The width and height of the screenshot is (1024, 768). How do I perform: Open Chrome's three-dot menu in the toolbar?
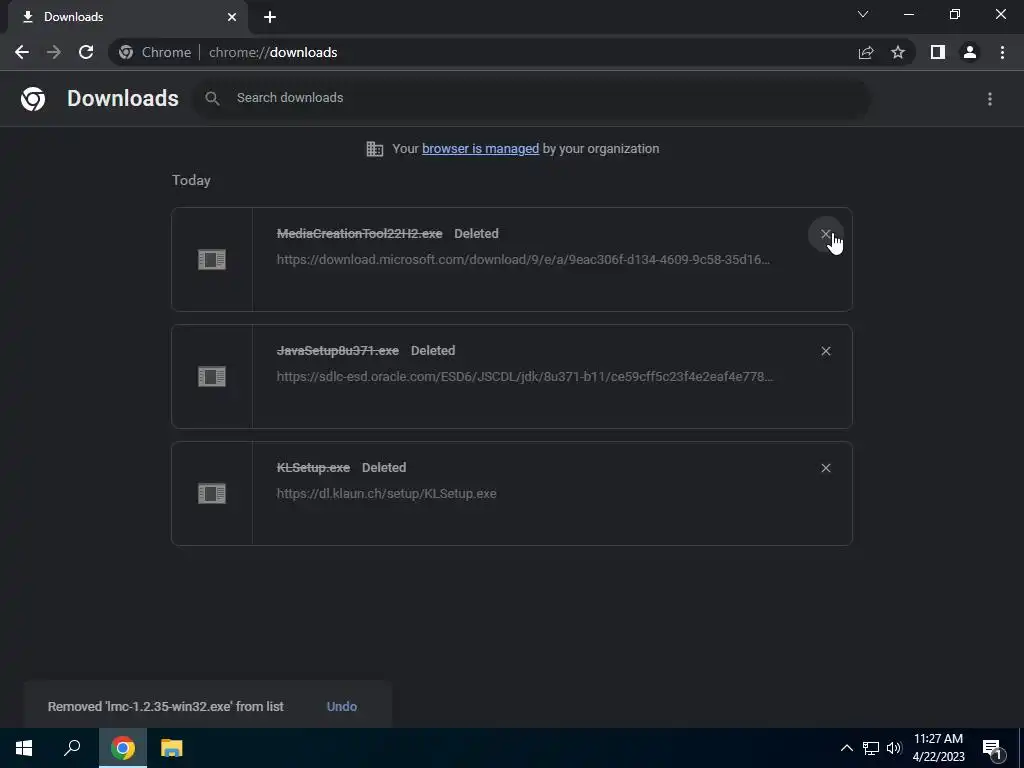tap(1002, 52)
